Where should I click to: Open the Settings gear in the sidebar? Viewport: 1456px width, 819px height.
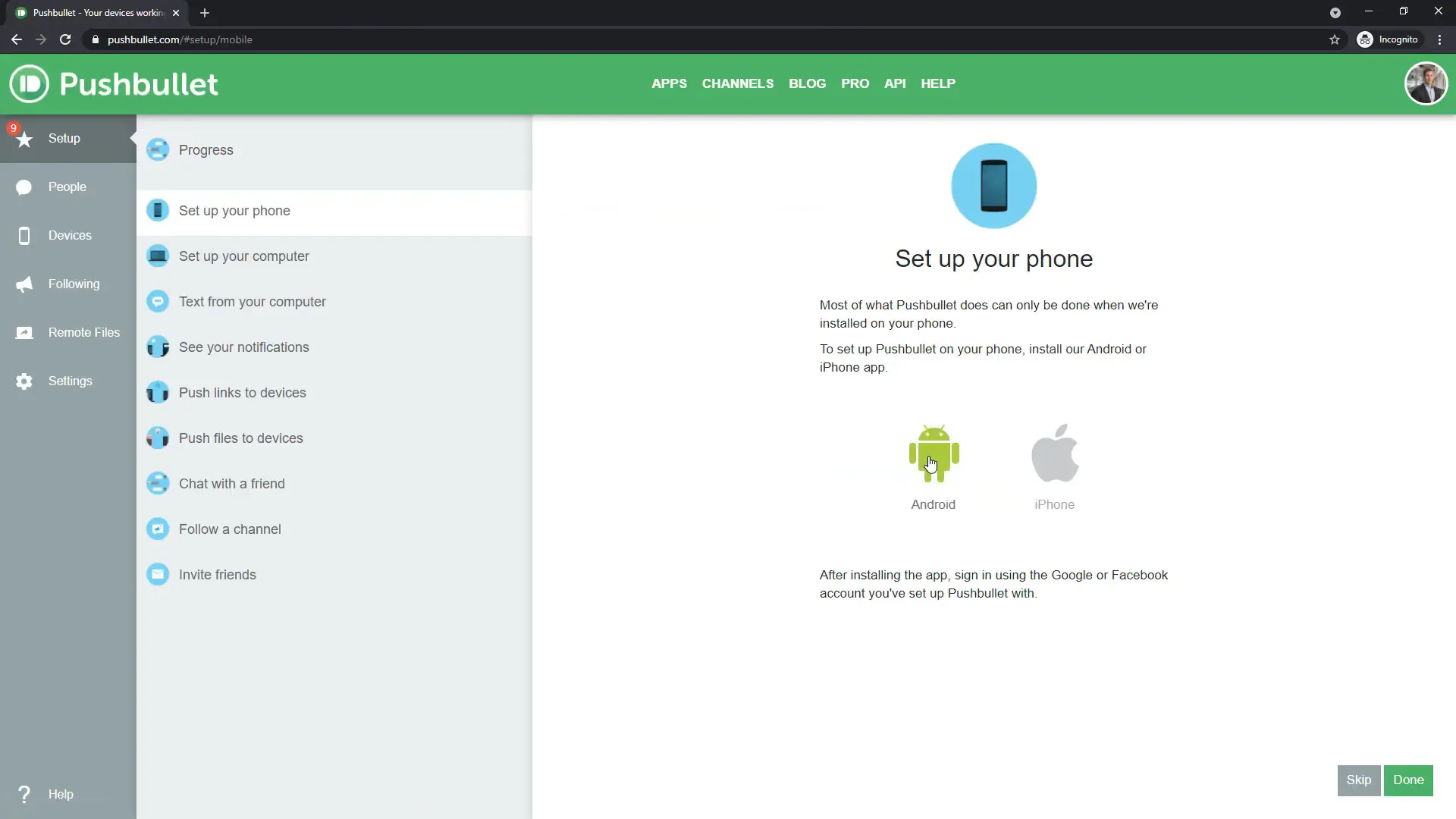(x=69, y=381)
